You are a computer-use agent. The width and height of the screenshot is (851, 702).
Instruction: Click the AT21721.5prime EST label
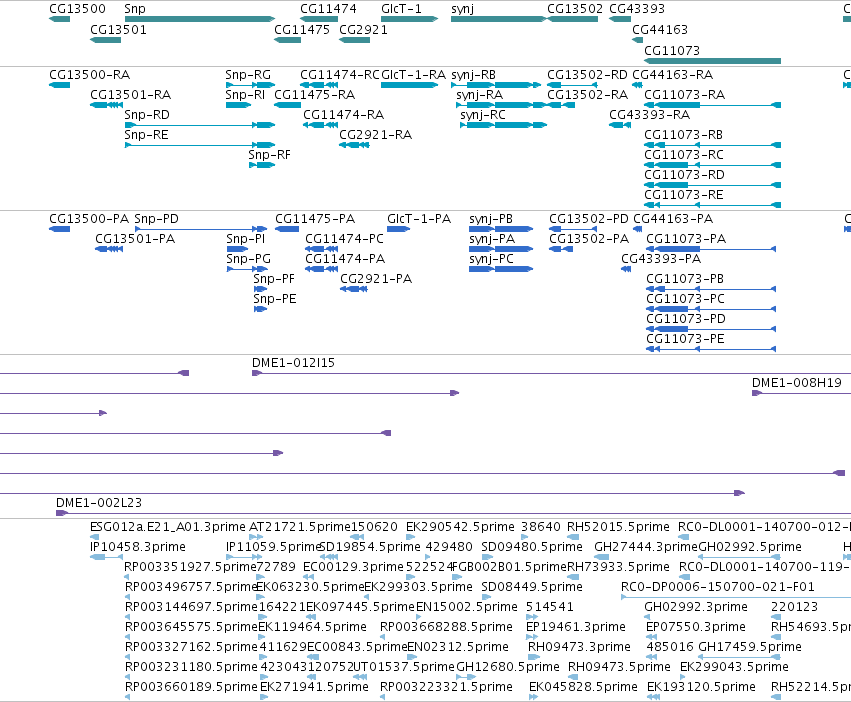tap(300, 527)
